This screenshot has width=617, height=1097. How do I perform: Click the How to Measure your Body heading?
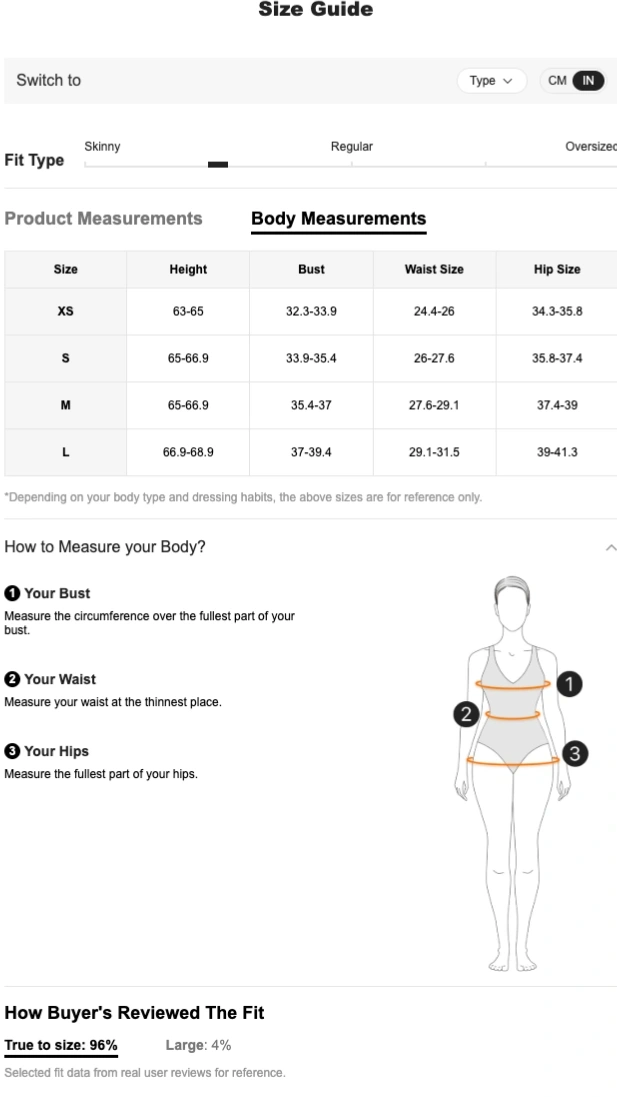pos(105,547)
